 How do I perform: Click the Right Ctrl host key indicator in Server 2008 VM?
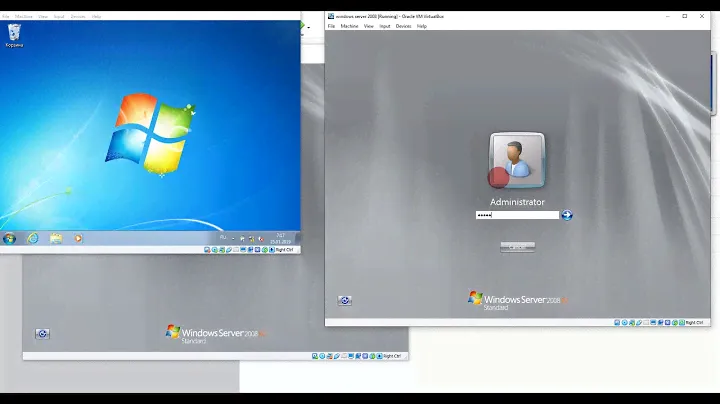pyautogui.click(x=694, y=322)
